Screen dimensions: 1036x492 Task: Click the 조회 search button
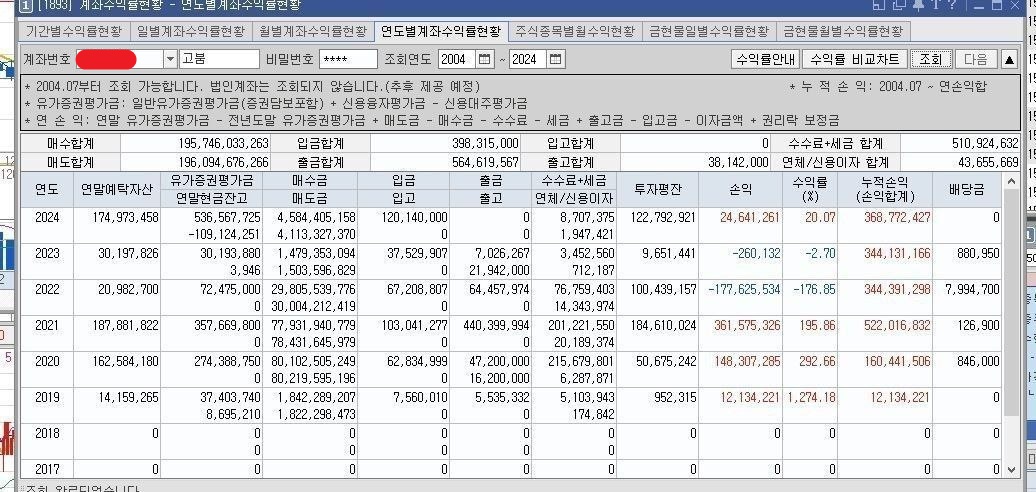point(931,59)
